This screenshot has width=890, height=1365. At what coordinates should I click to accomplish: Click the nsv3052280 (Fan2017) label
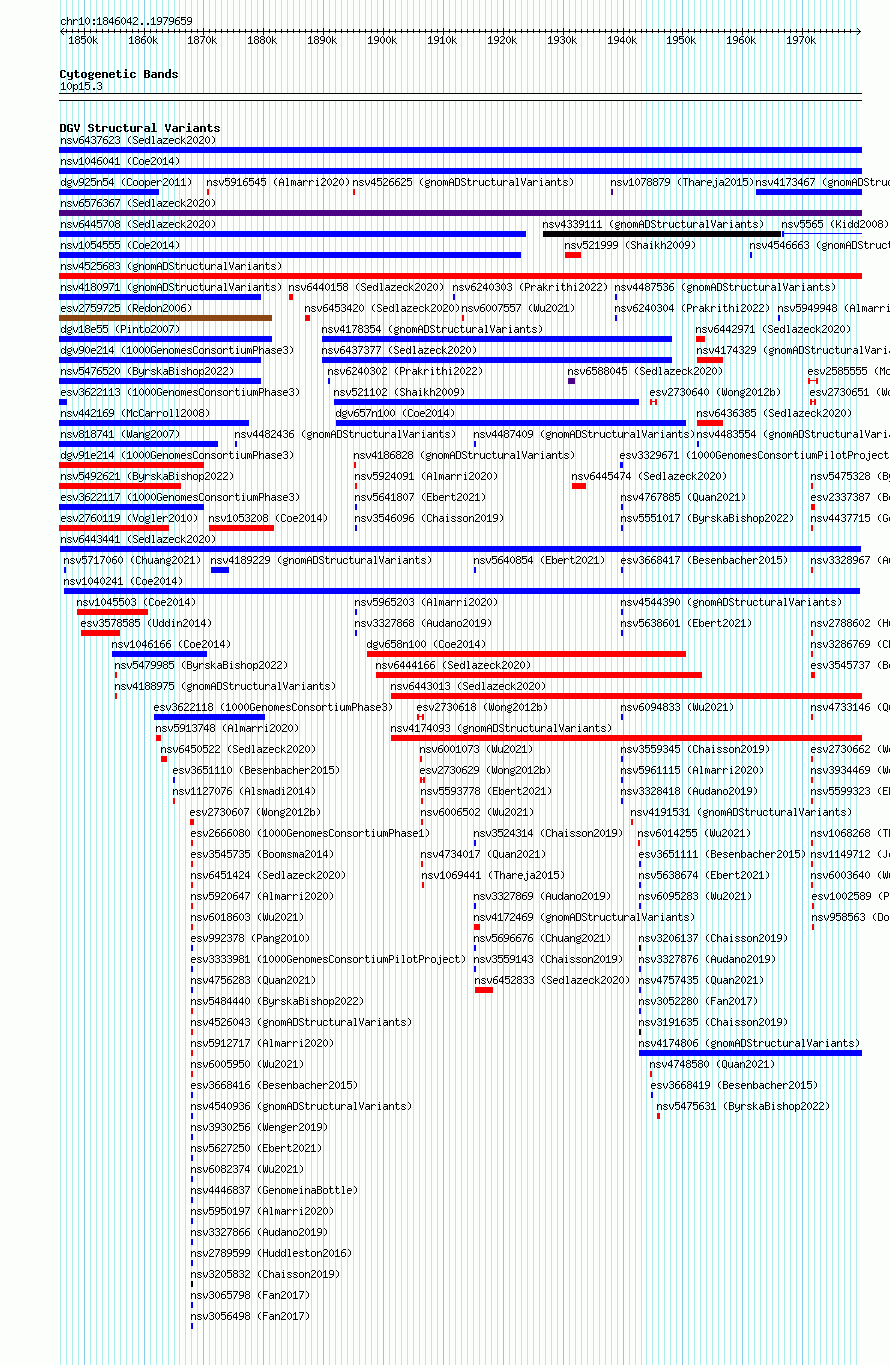[x=699, y=1001]
